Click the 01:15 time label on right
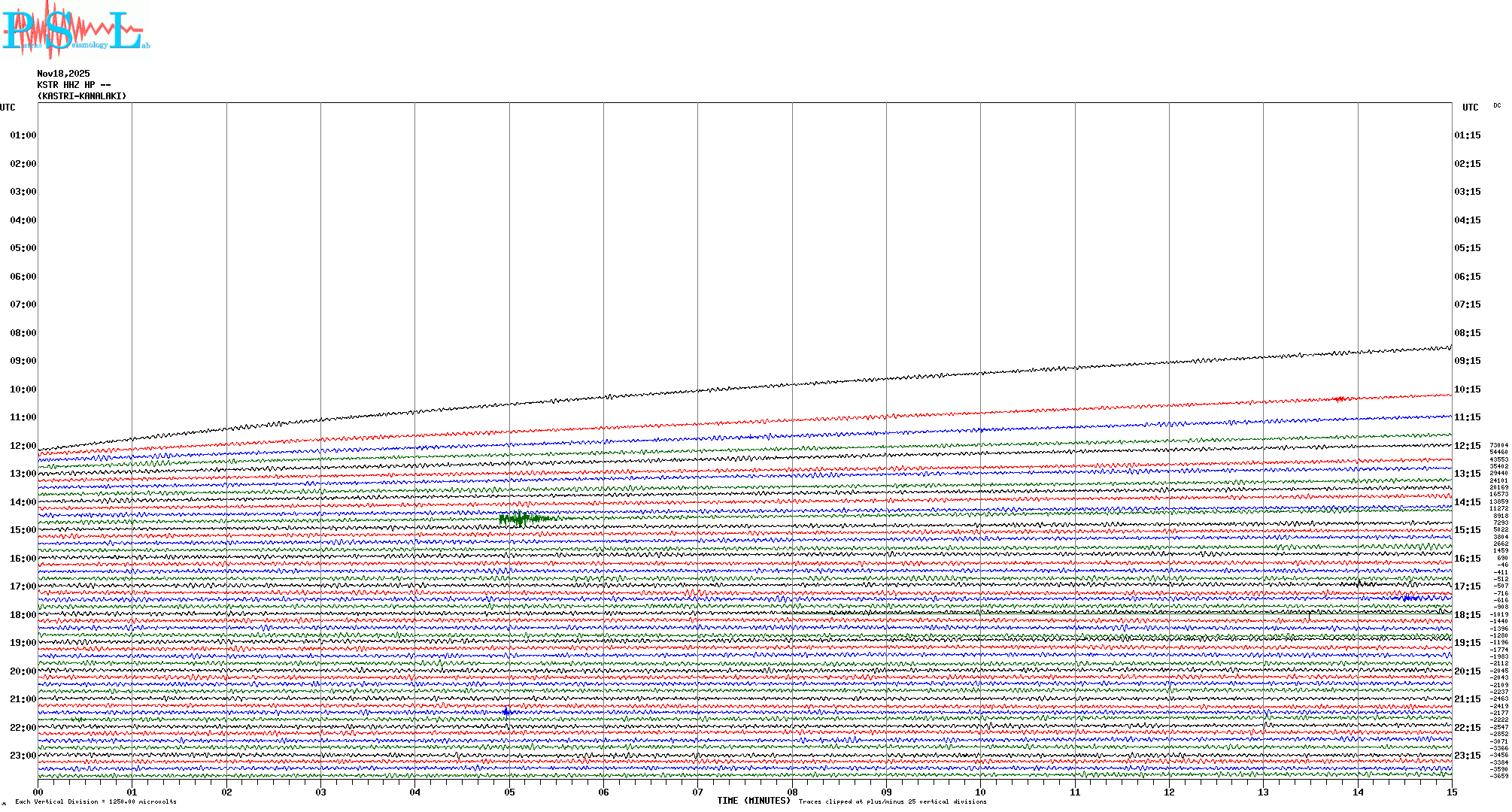1512x812 pixels. [1467, 135]
